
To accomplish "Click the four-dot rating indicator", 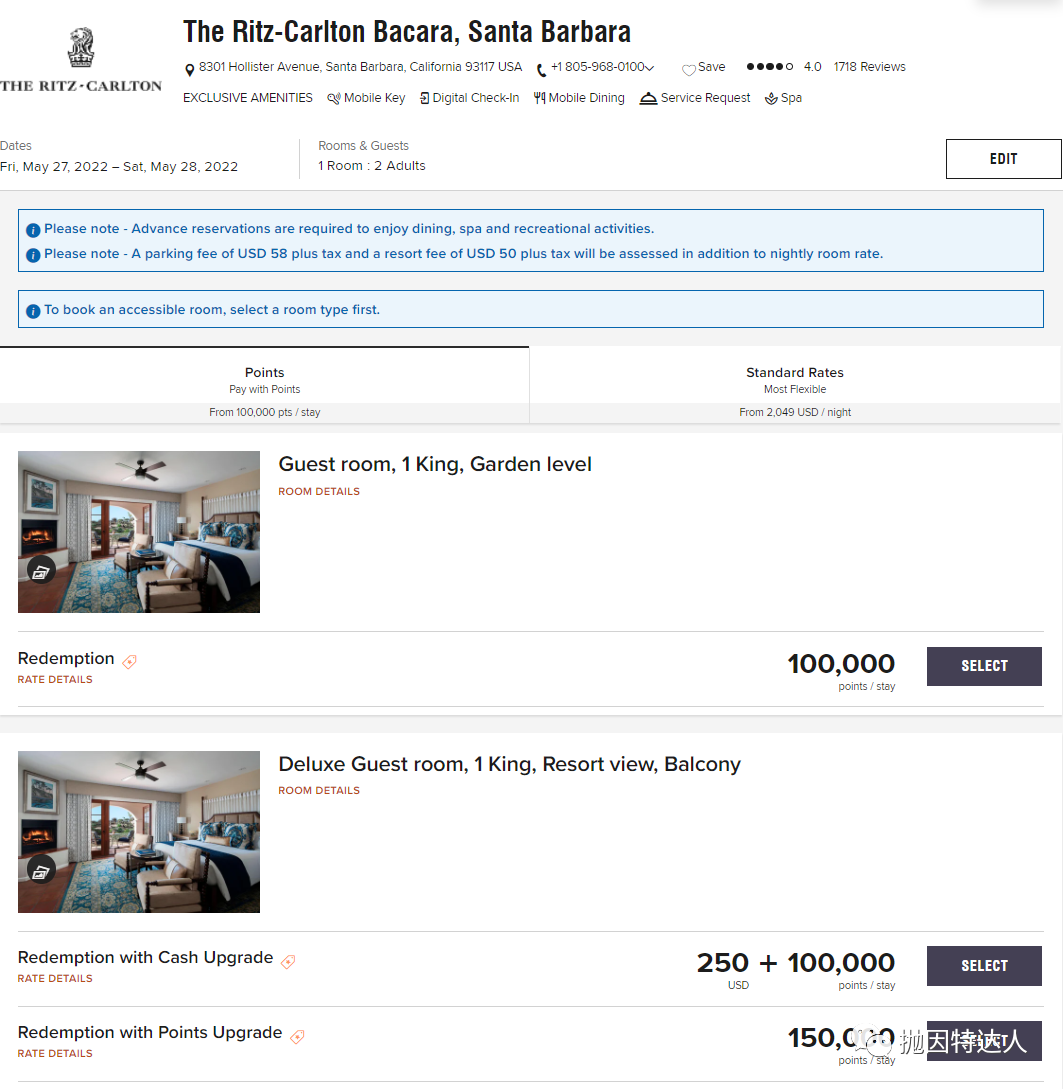I will click(x=769, y=67).
